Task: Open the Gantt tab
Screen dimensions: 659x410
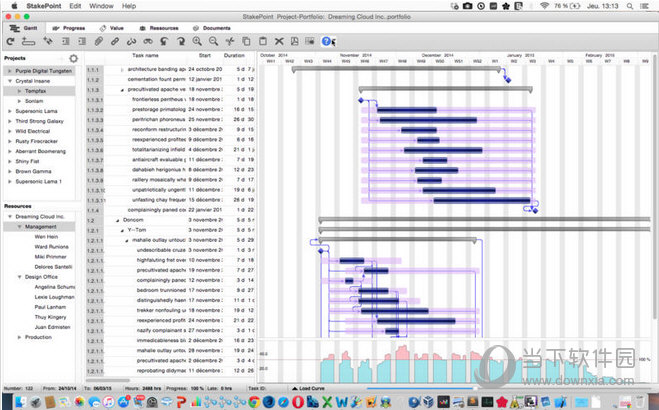Action: 24,28
